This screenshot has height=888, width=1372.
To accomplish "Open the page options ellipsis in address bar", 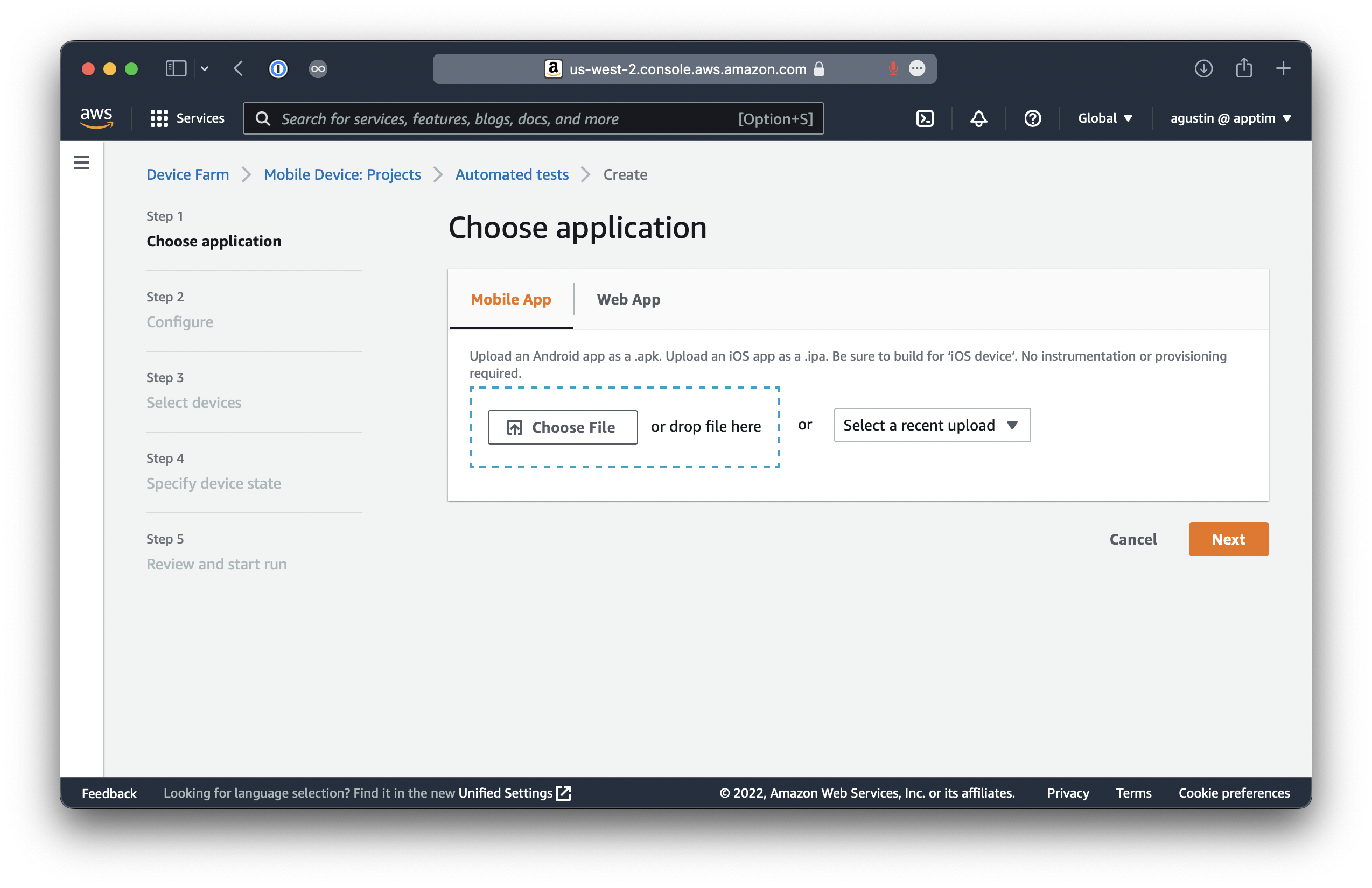I will click(x=916, y=68).
